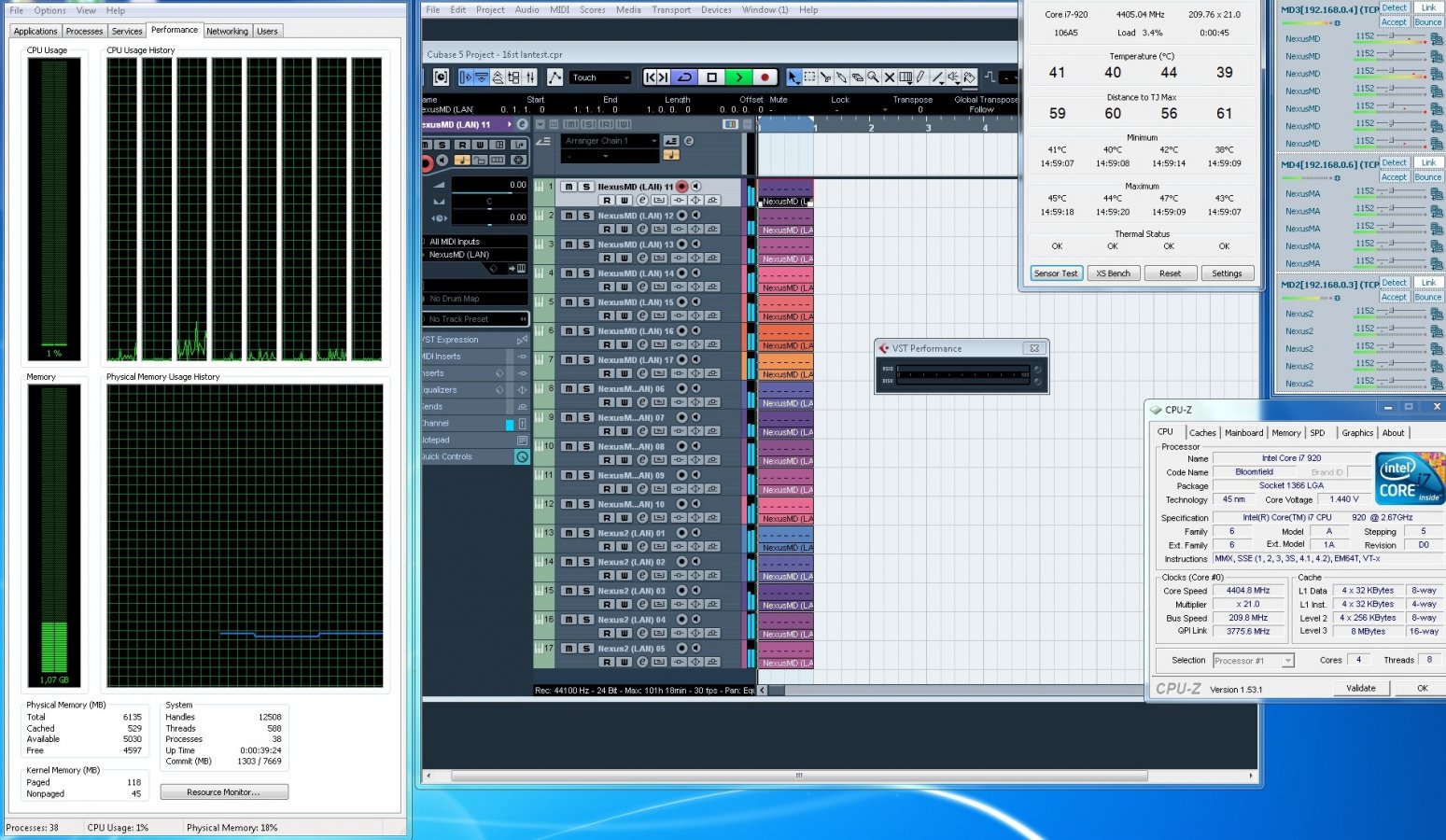Click the Resource Monitor button
Viewport: 1446px width, 840px height.
(x=224, y=791)
